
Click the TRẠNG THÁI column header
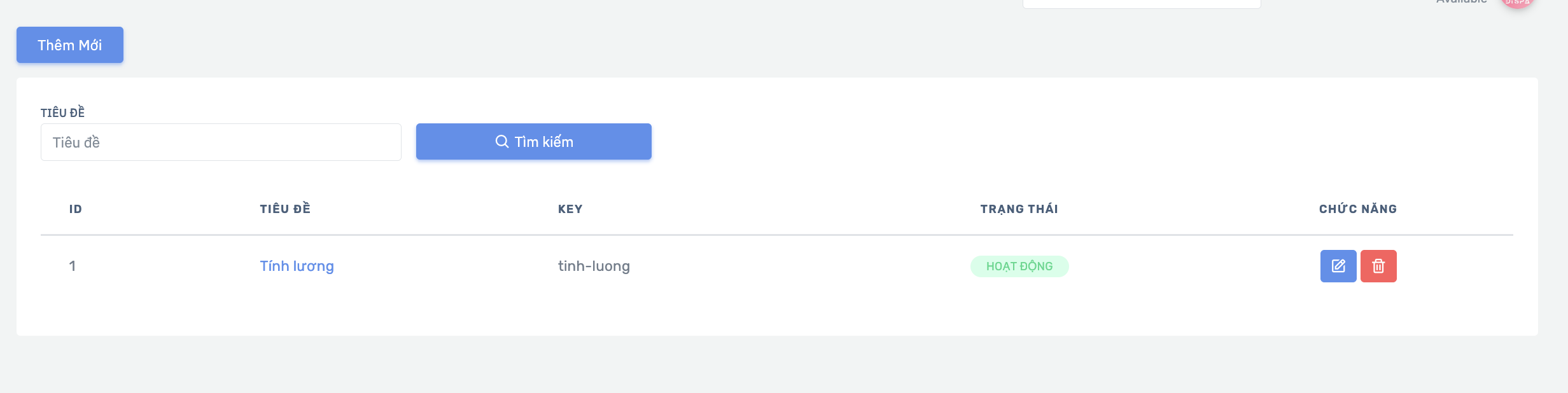[1019, 209]
